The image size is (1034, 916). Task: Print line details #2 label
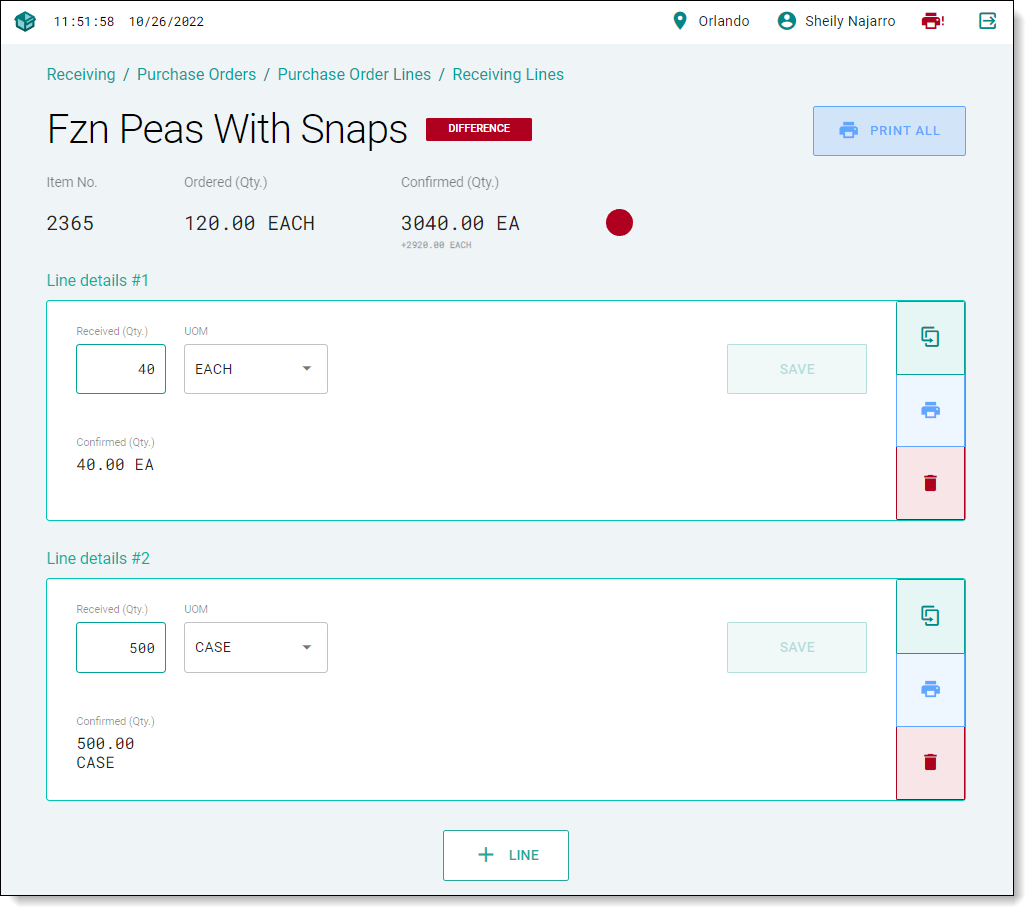click(x=930, y=690)
